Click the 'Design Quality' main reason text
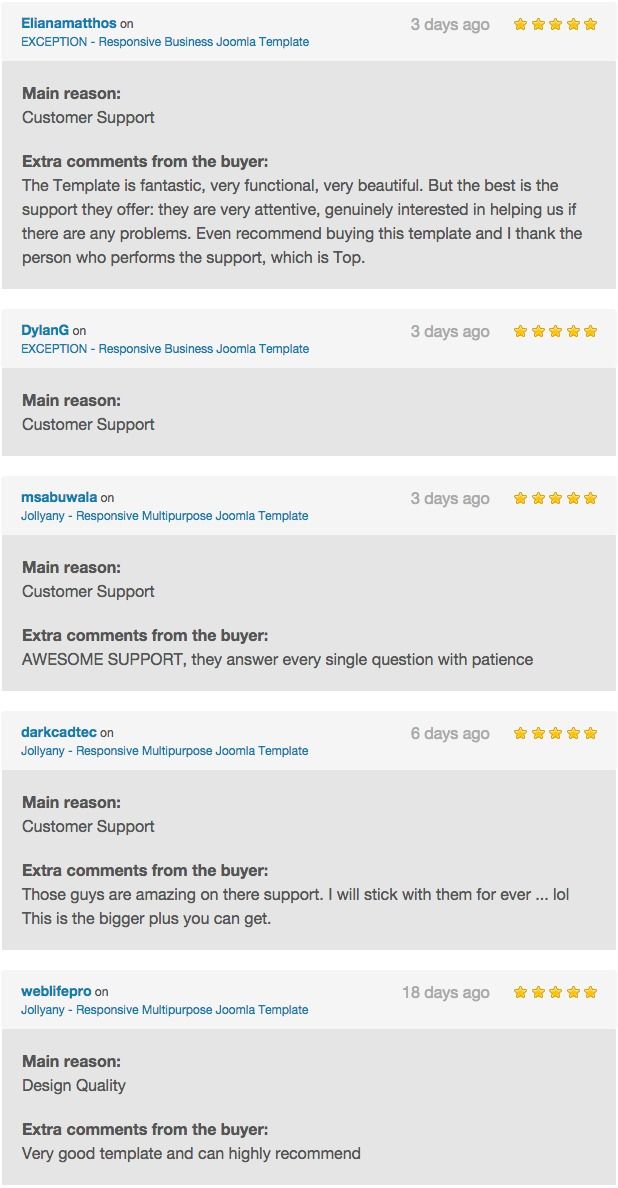Viewport: 618px width, 1188px height. click(74, 1085)
